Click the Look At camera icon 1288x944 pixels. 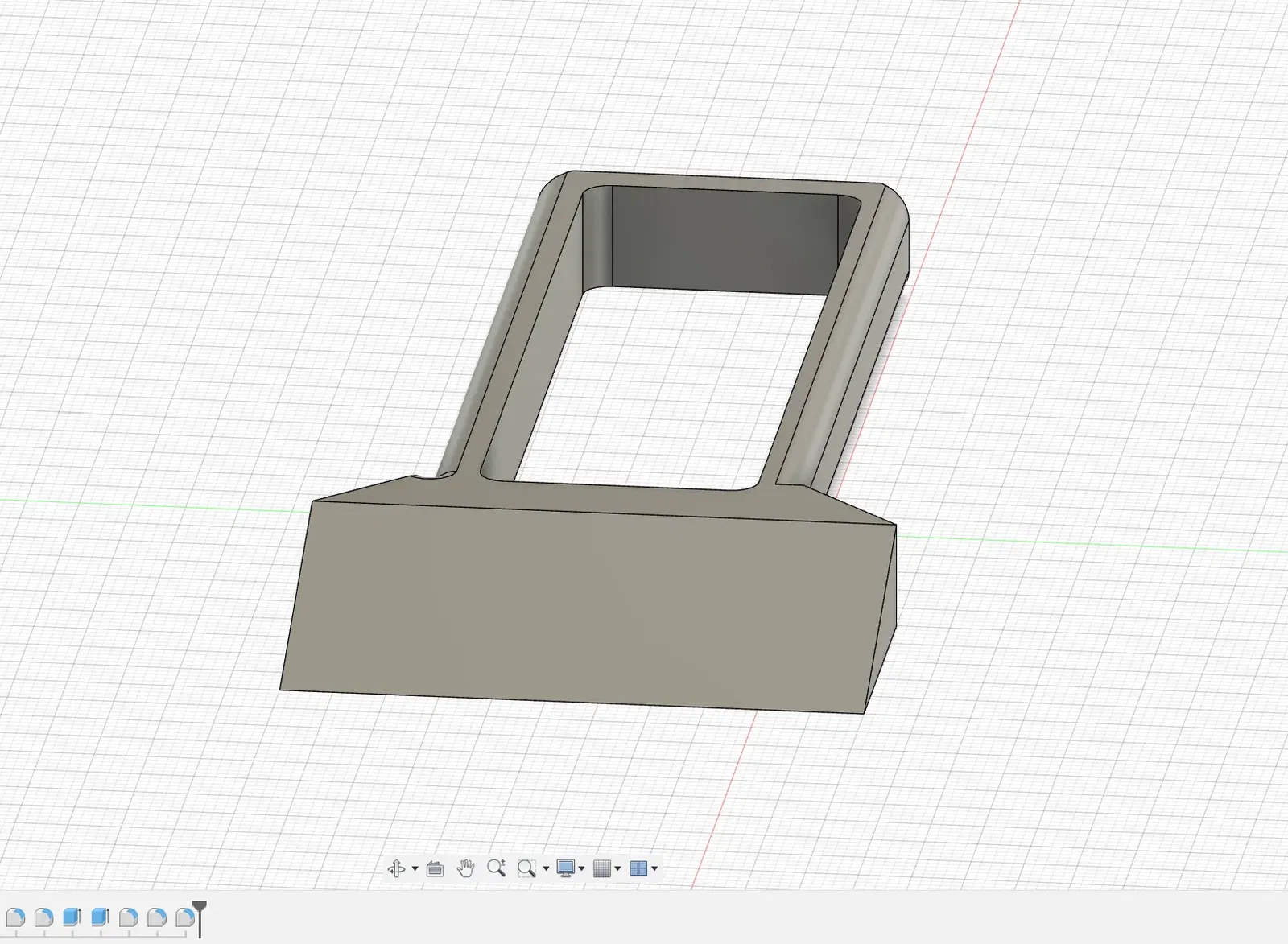pos(435,868)
